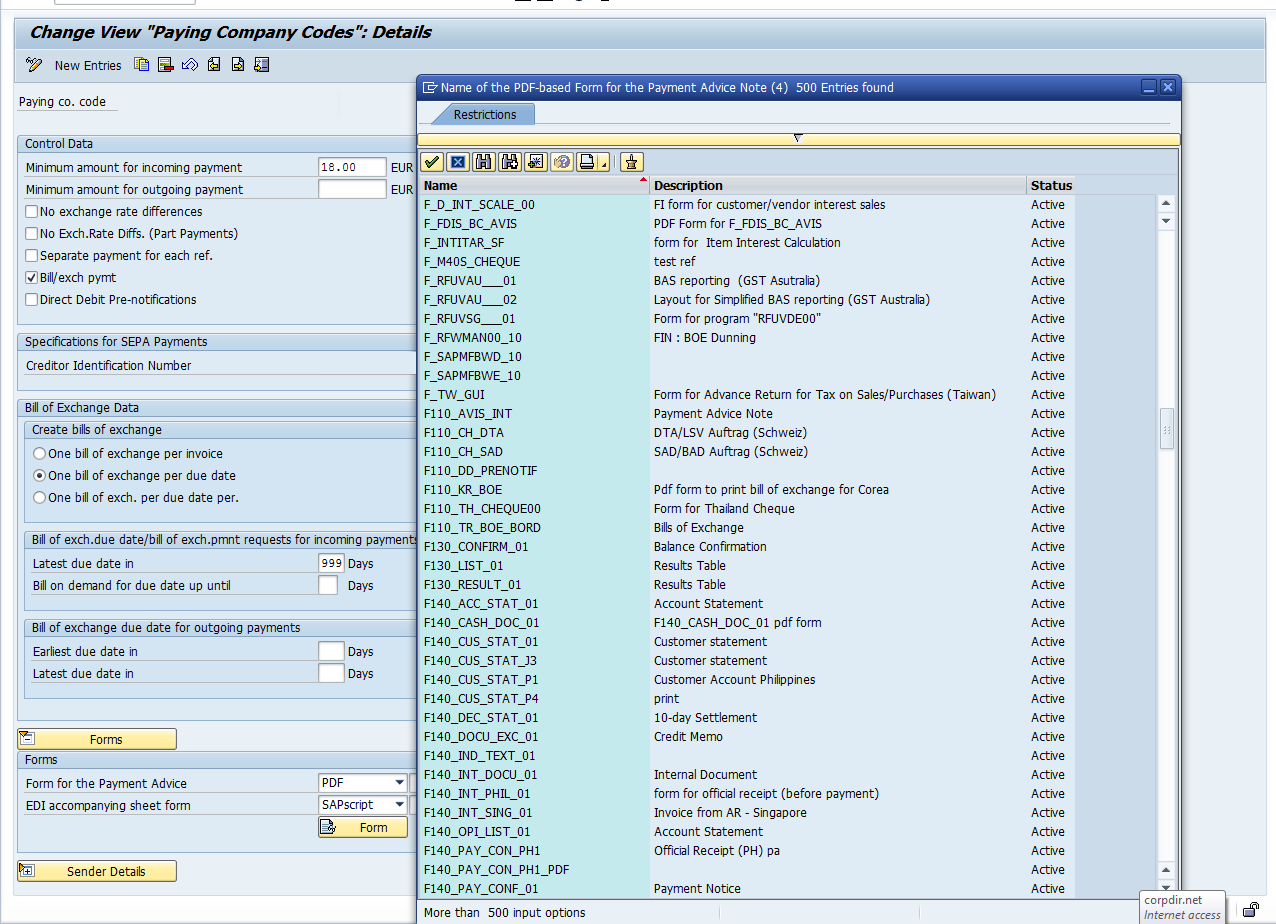Click the Latest due date in 999 field
This screenshot has width=1276, height=924.
tap(331, 564)
